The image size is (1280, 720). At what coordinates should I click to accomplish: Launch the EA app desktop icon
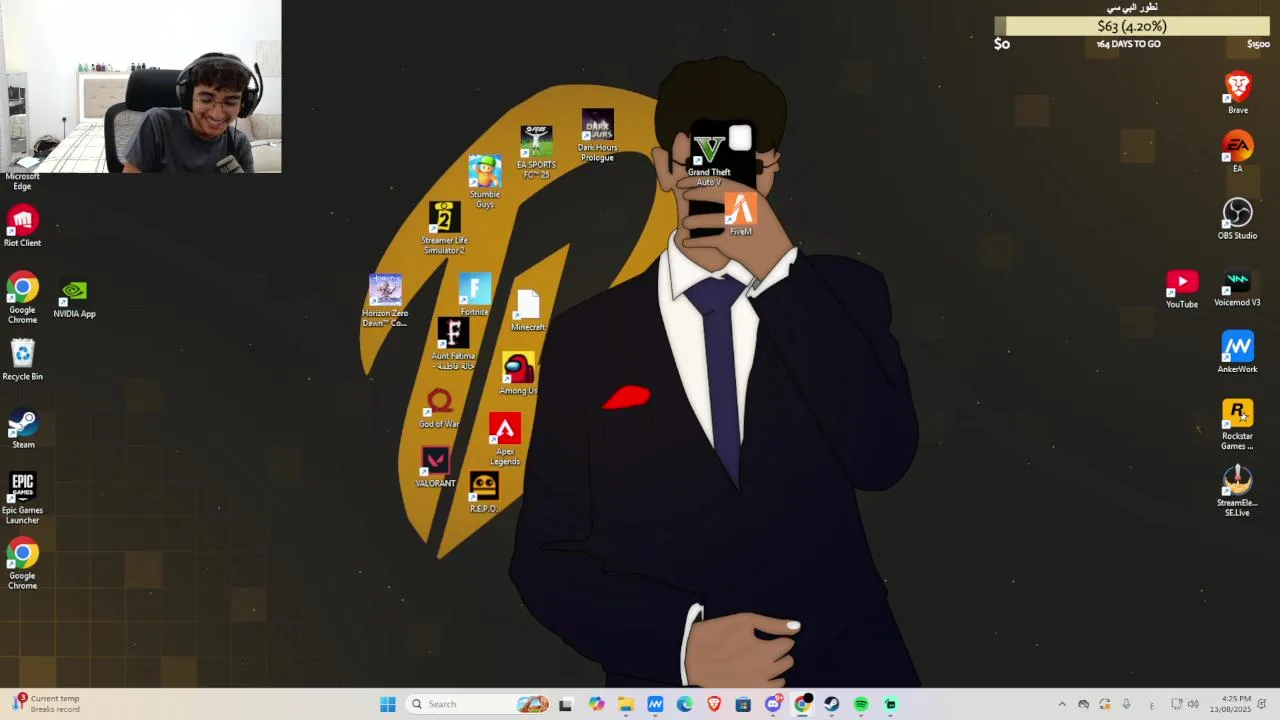click(x=1238, y=152)
